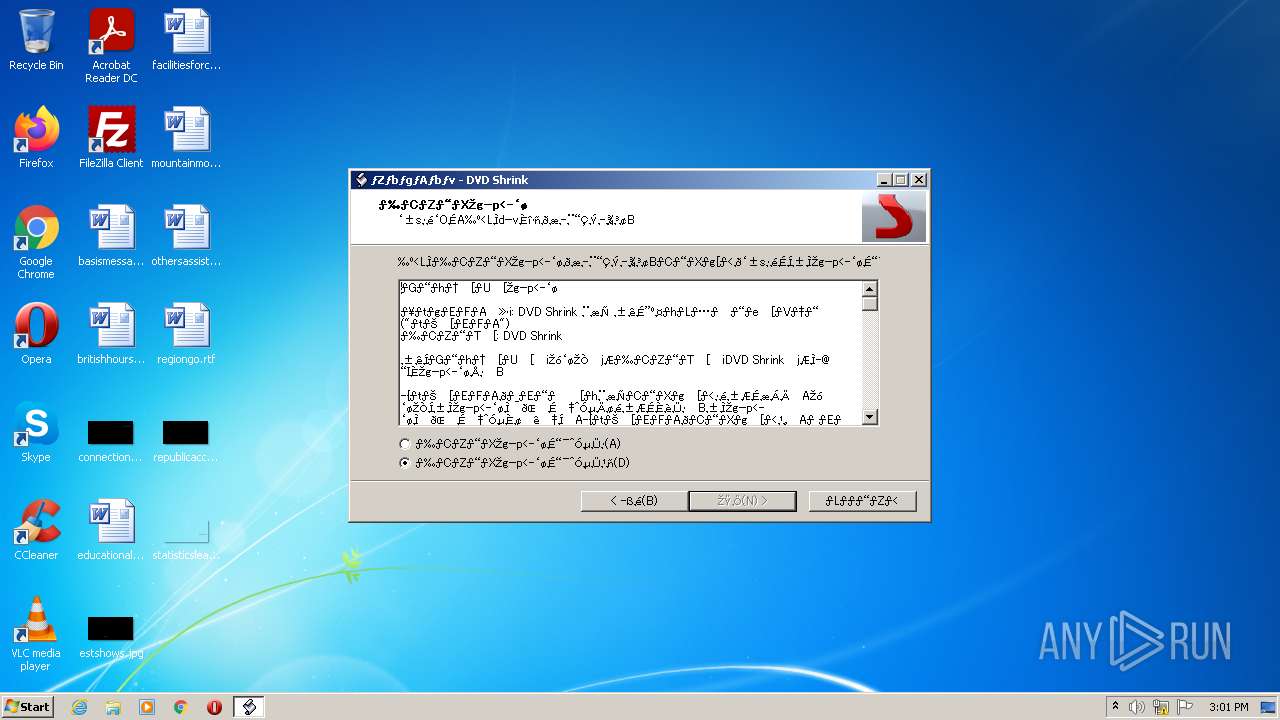Viewport: 1280px width, 720px height.
Task: Open the Start menu
Action: [28, 707]
